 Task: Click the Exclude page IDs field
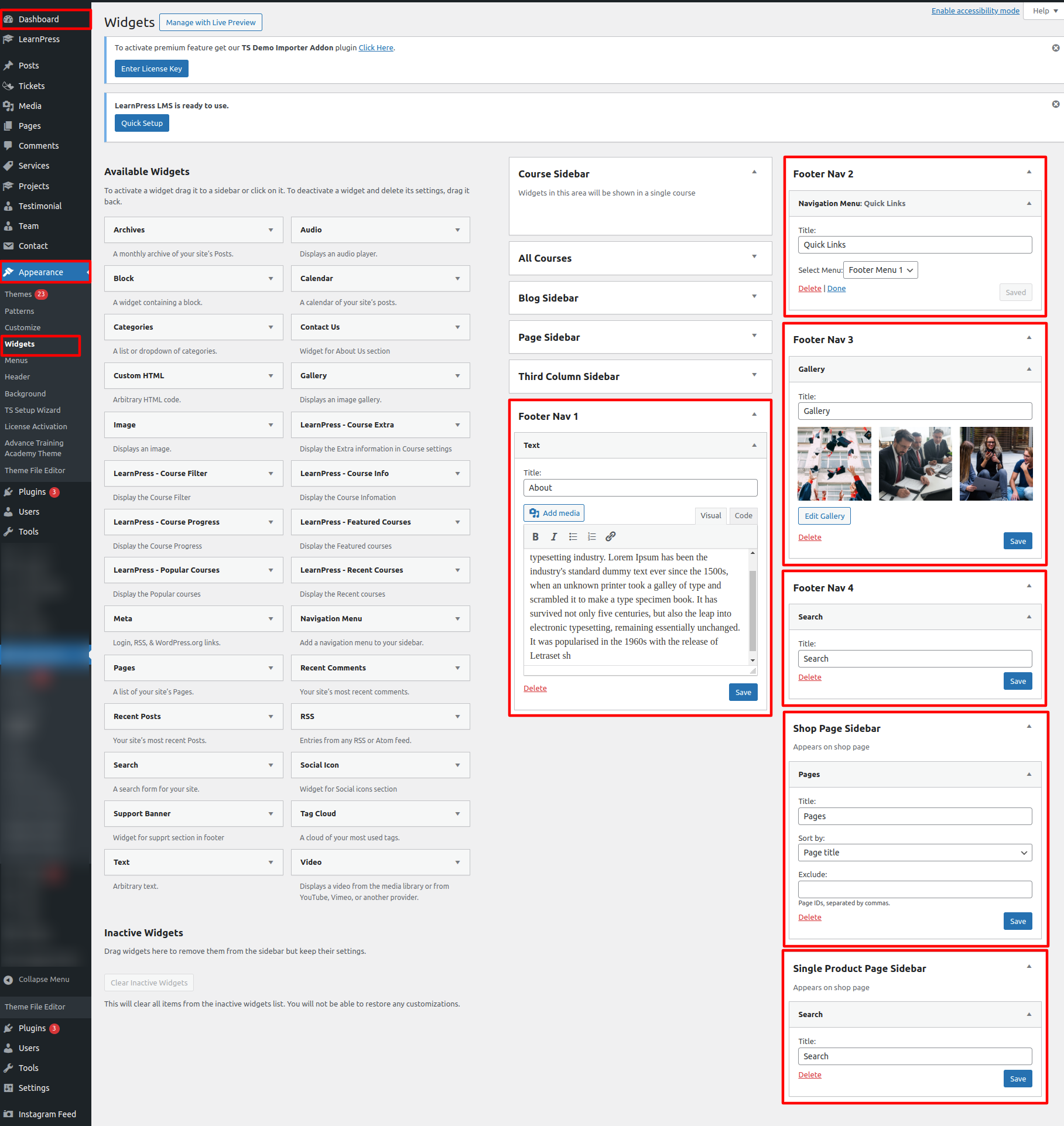pyautogui.click(x=914, y=889)
